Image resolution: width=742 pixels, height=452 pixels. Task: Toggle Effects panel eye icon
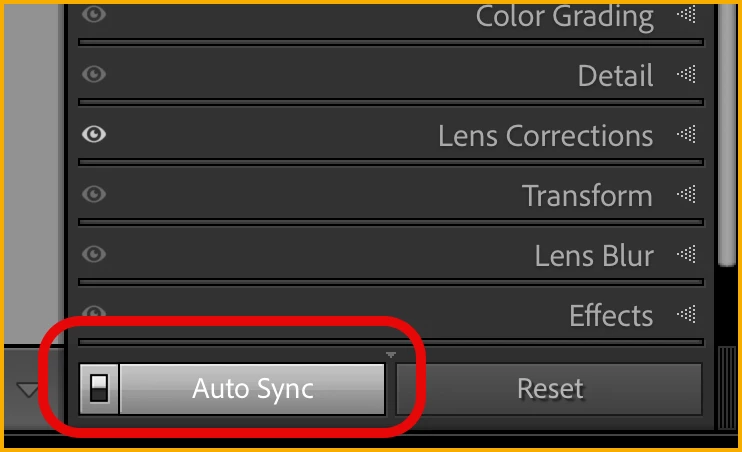point(94,311)
